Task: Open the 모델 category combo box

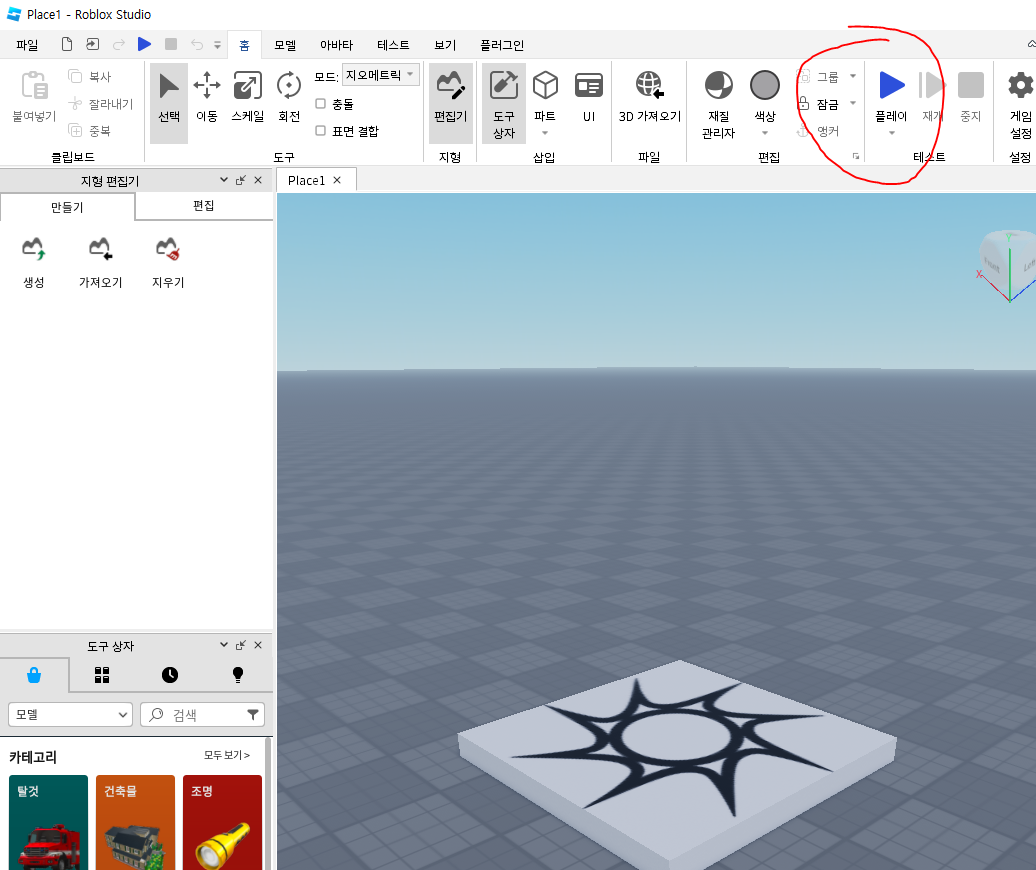Action: pyautogui.click(x=71, y=715)
